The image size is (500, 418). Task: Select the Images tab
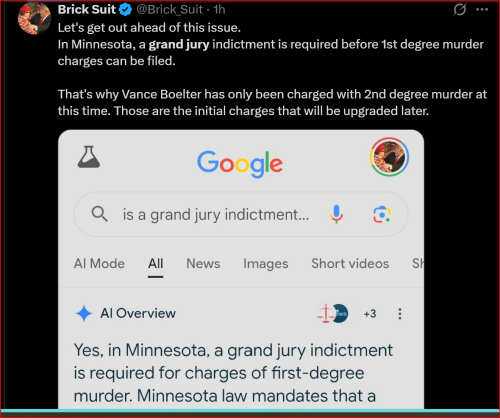pos(266,264)
